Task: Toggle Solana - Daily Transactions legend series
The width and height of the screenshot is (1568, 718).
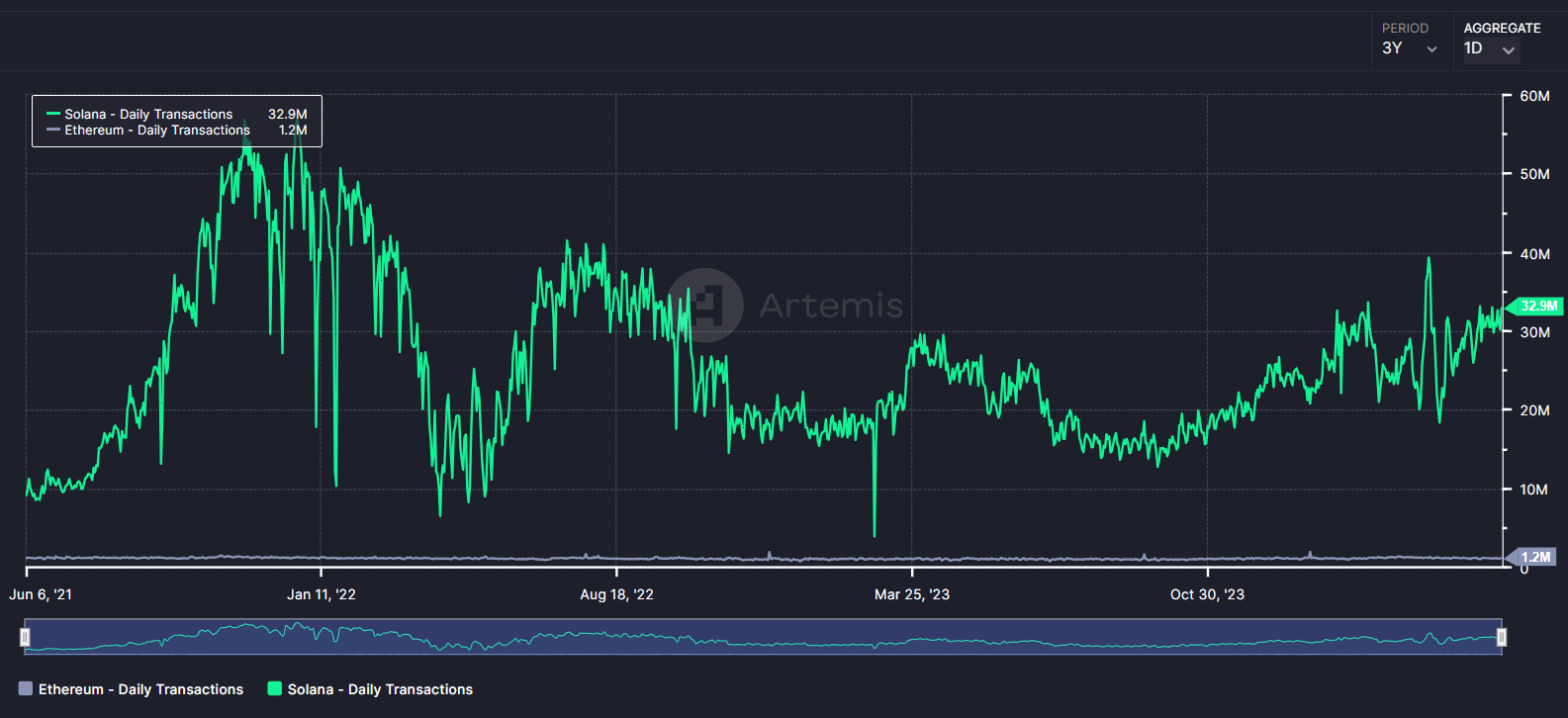Action: pos(370,689)
